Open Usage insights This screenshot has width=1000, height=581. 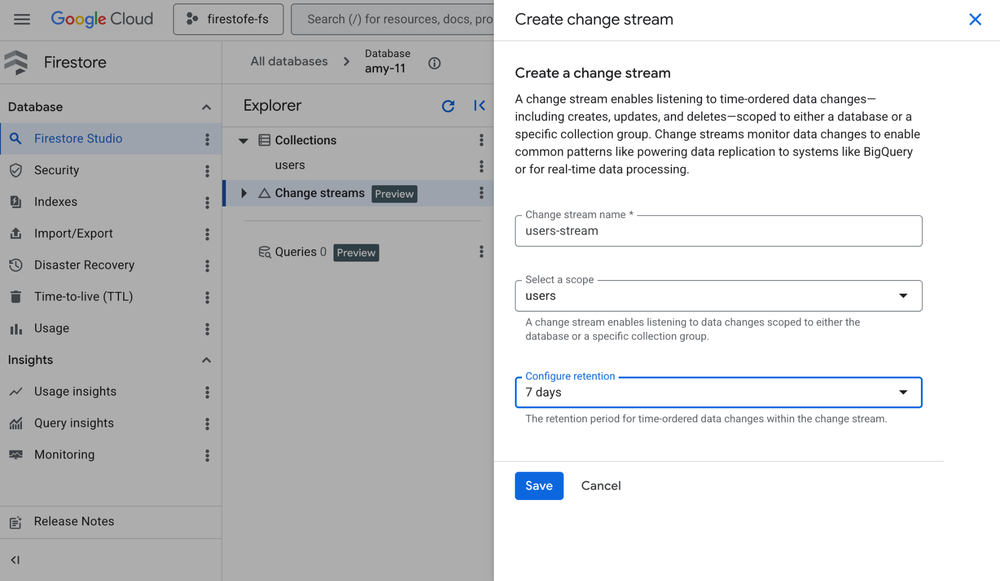75,392
